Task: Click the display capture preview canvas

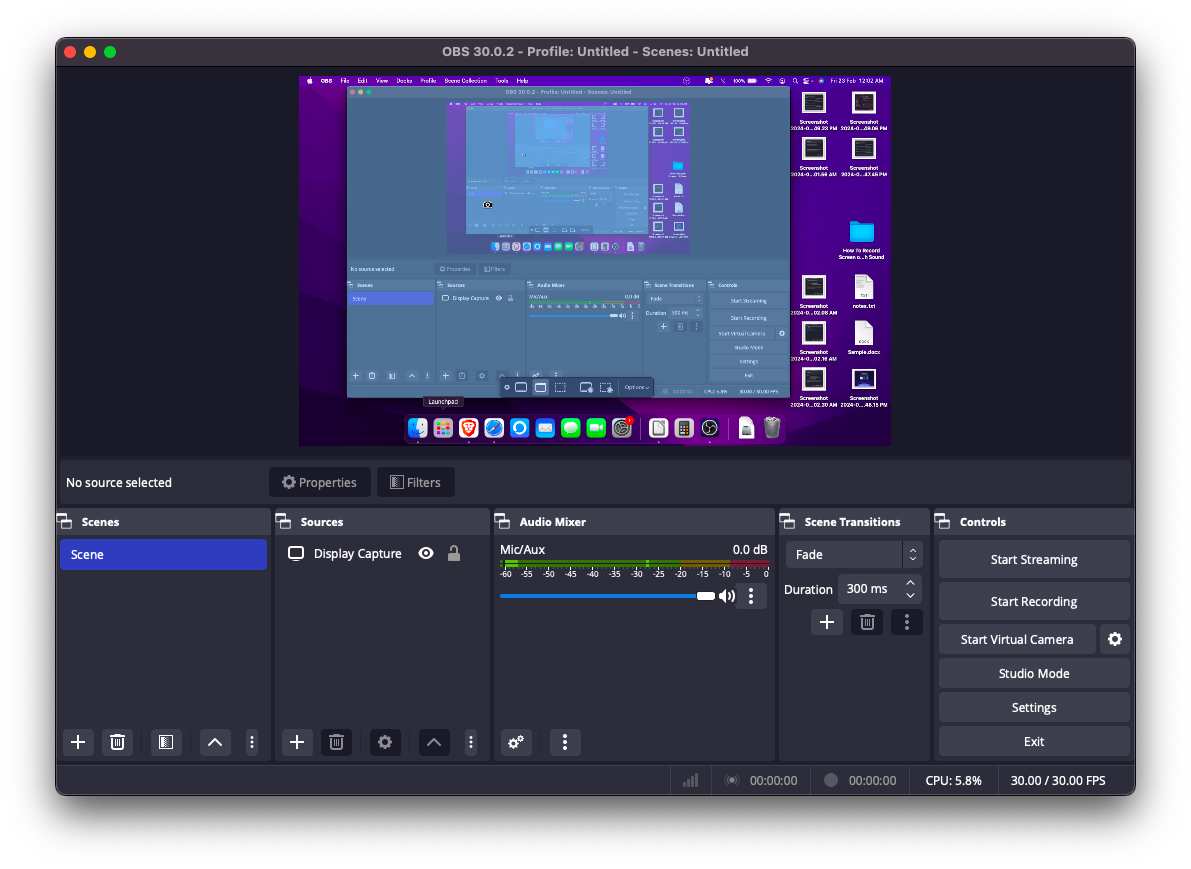Action: (x=595, y=261)
